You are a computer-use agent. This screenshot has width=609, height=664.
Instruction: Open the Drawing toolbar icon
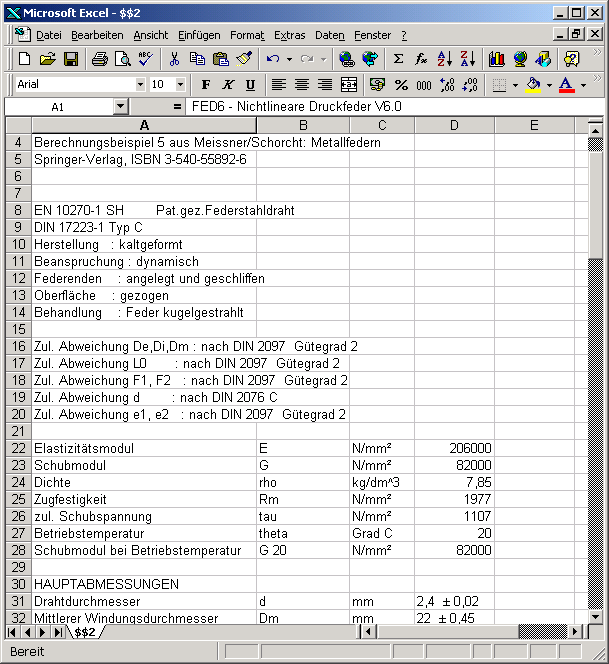coord(543,59)
